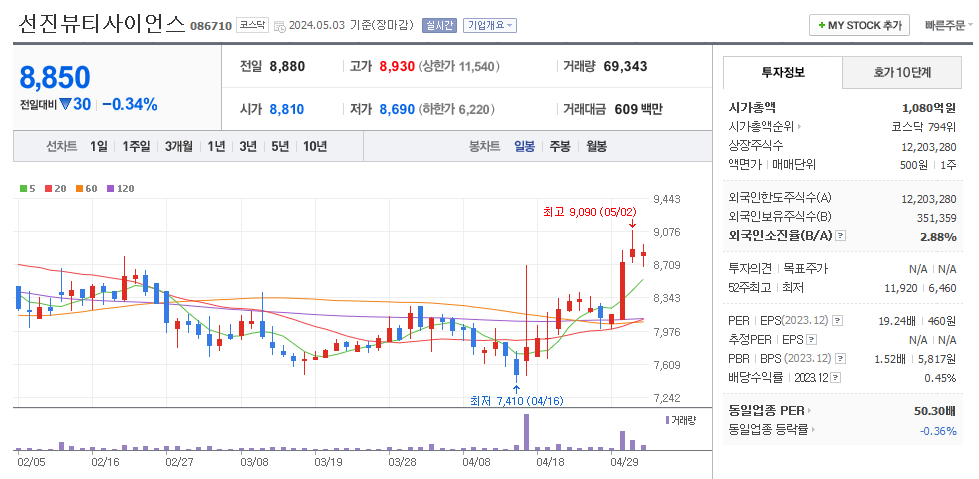
Task: Click the help icon next to 배당수익률 2023.12
Action: coord(835,377)
